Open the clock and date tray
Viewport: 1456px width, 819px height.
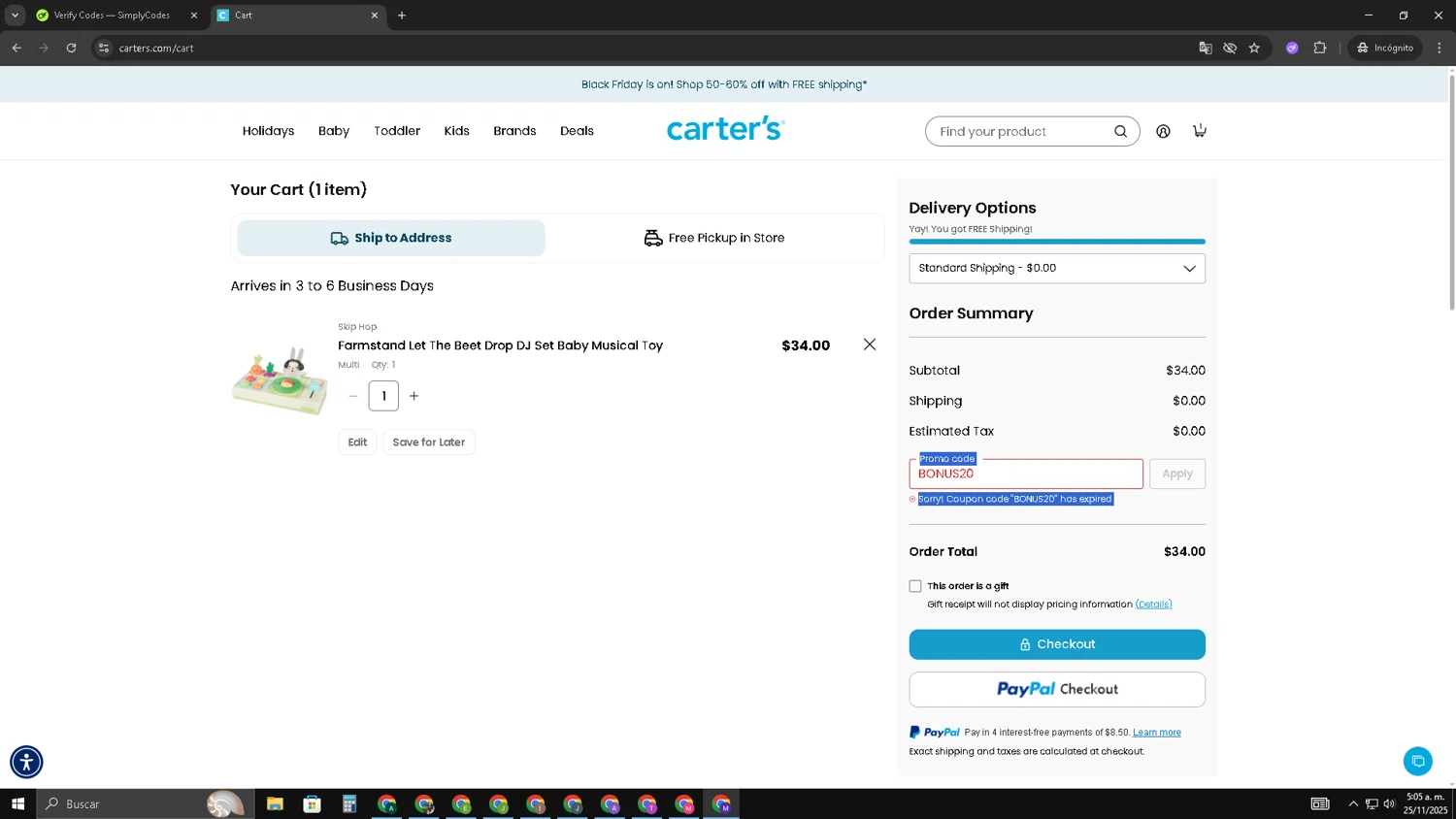click(x=1426, y=803)
